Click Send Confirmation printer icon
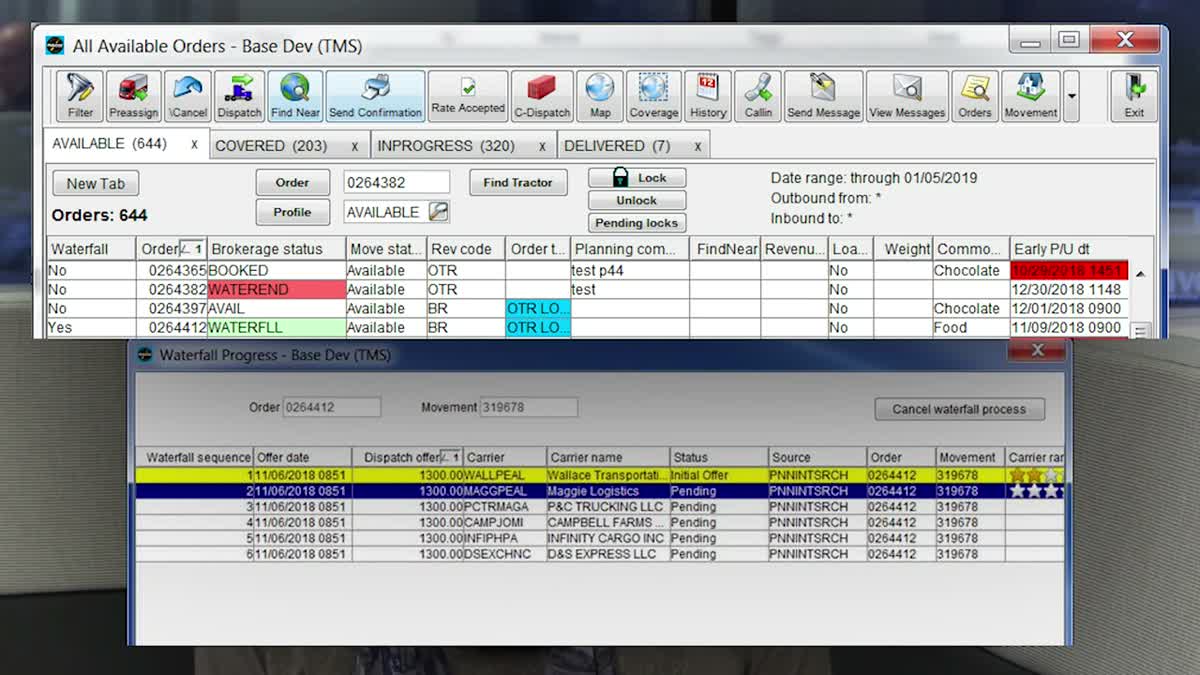 tap(375, 96)
